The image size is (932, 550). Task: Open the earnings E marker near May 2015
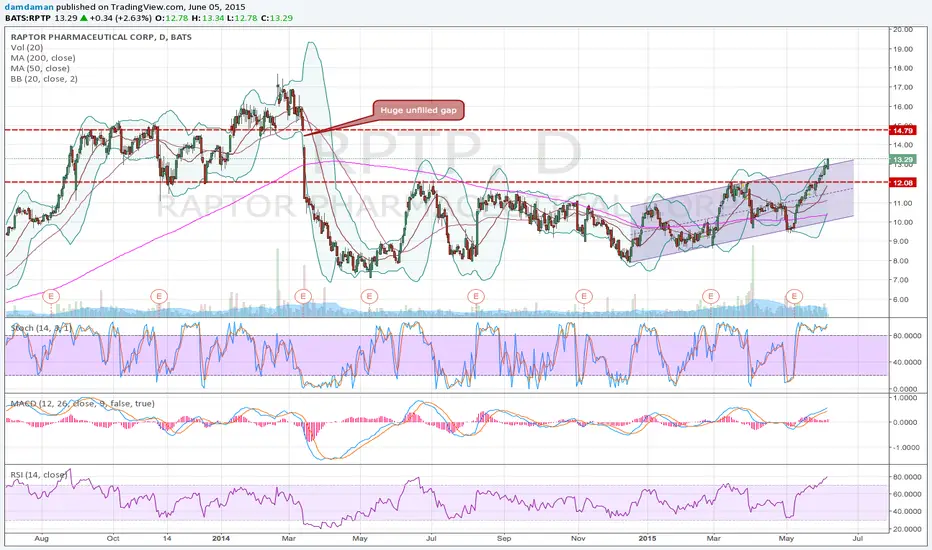coord(794,296)
